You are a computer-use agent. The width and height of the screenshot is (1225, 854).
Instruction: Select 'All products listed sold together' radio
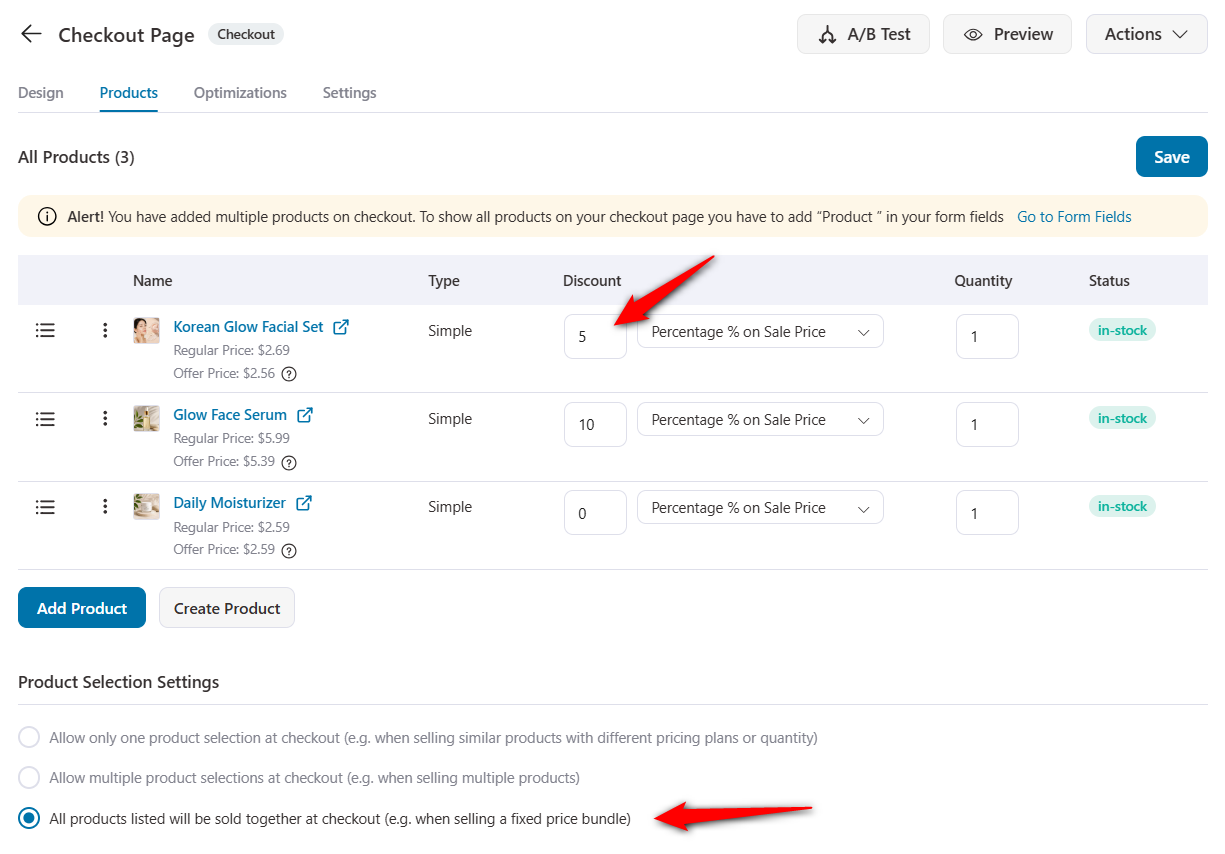click(x=30, y=819)
